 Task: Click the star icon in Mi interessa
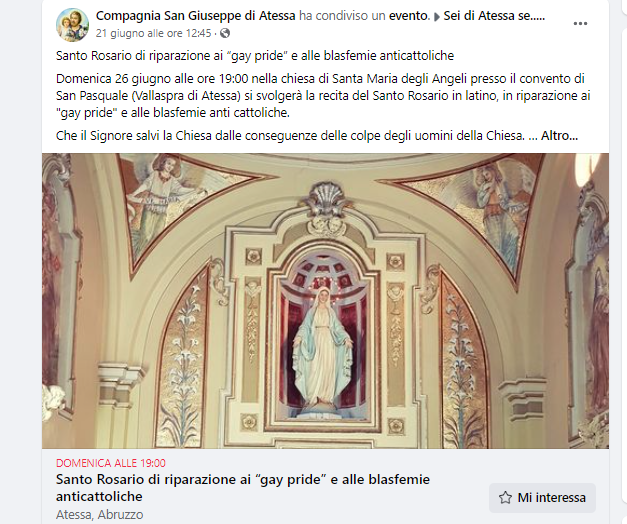coord(505,498)
